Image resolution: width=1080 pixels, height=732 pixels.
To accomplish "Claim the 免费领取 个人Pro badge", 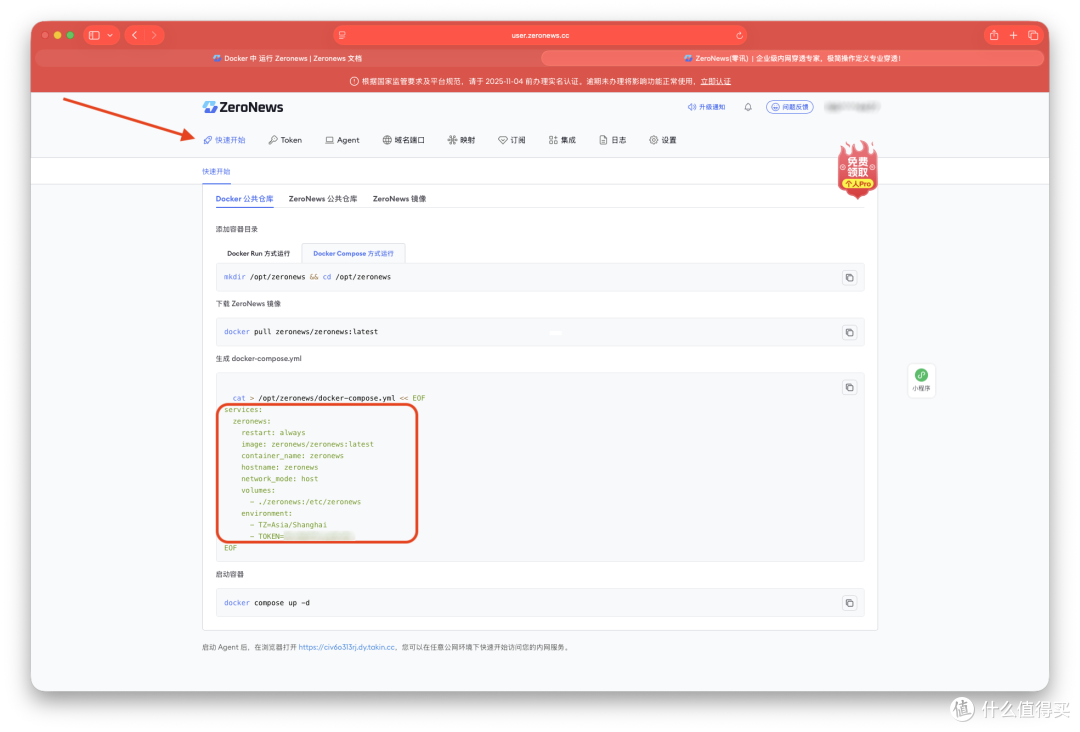I will pyautogui.click(x=858, y=169).
